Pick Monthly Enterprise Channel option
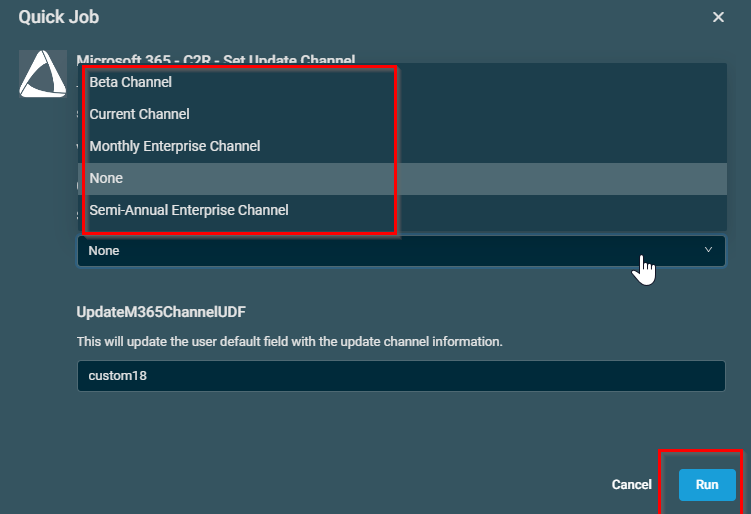This screenshot has width=751, height=514. click(175, 146)
